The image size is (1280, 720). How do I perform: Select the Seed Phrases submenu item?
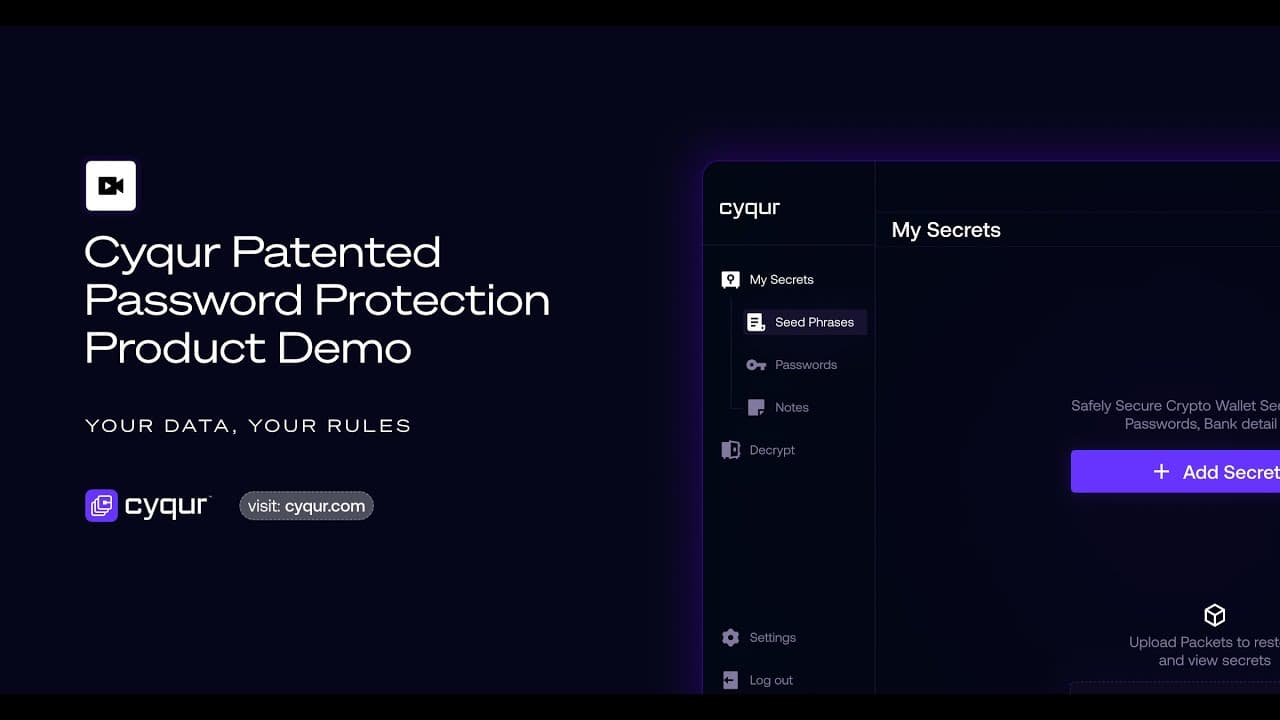tap(803, 322)
